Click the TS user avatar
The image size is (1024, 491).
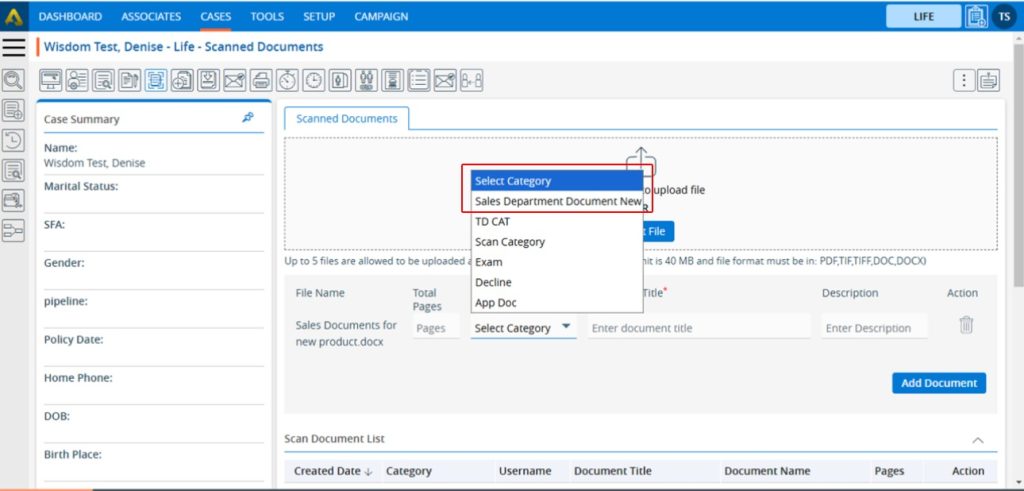[1005, 16]
